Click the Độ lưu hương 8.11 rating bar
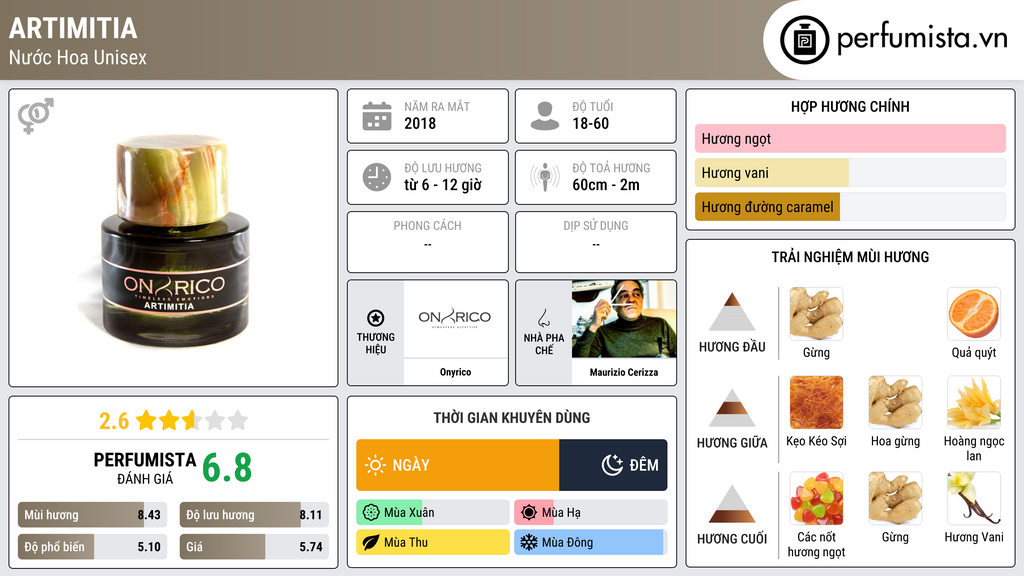 pyautogui.click(x=254, y=515)
